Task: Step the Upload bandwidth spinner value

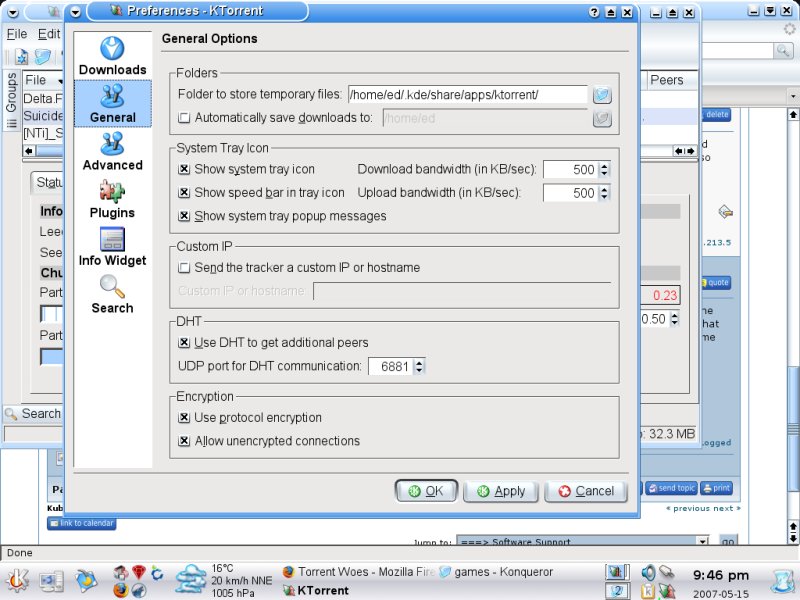Action: point(605,193)
